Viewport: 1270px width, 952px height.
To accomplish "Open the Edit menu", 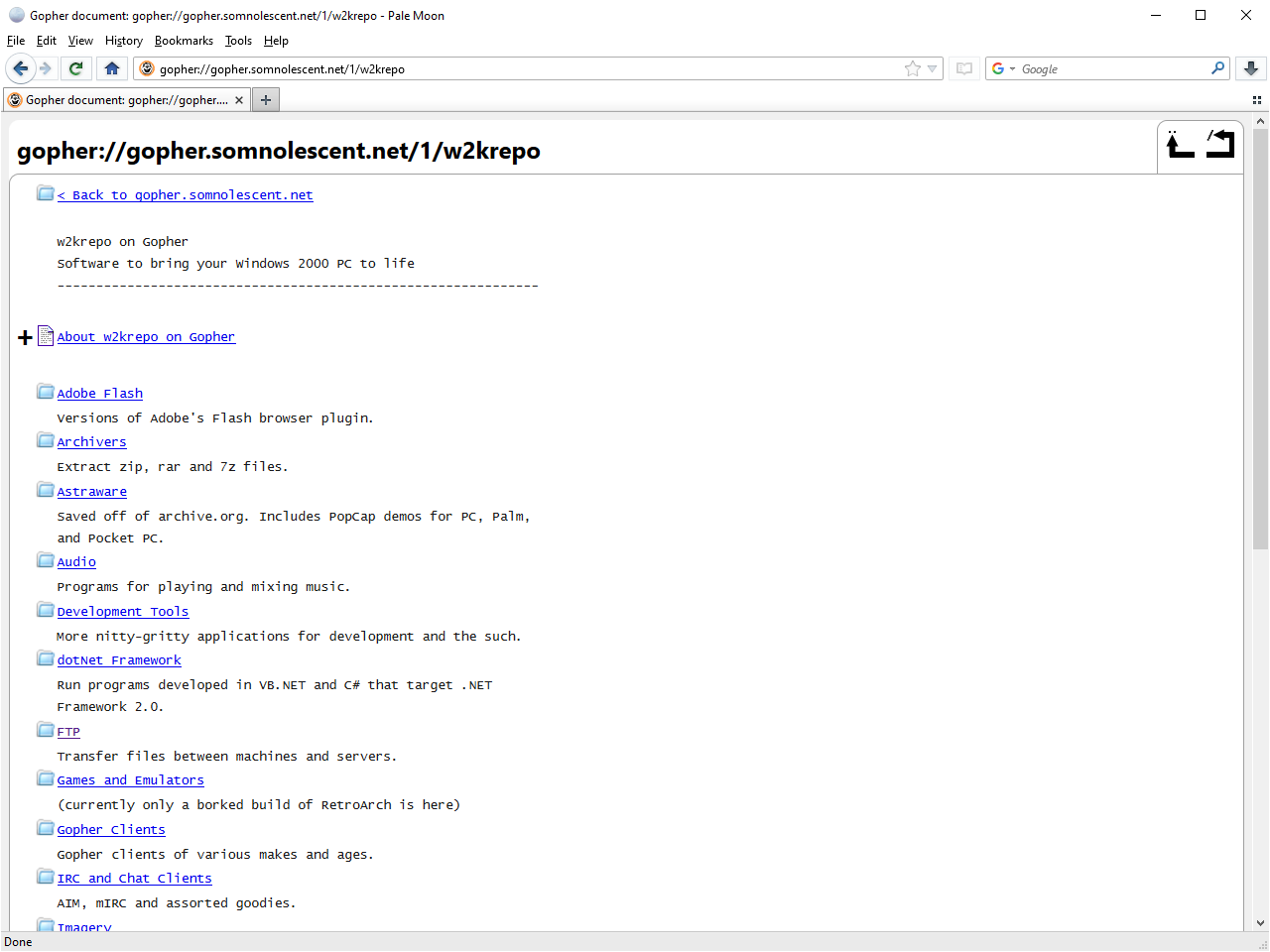I will click(47, 41).
